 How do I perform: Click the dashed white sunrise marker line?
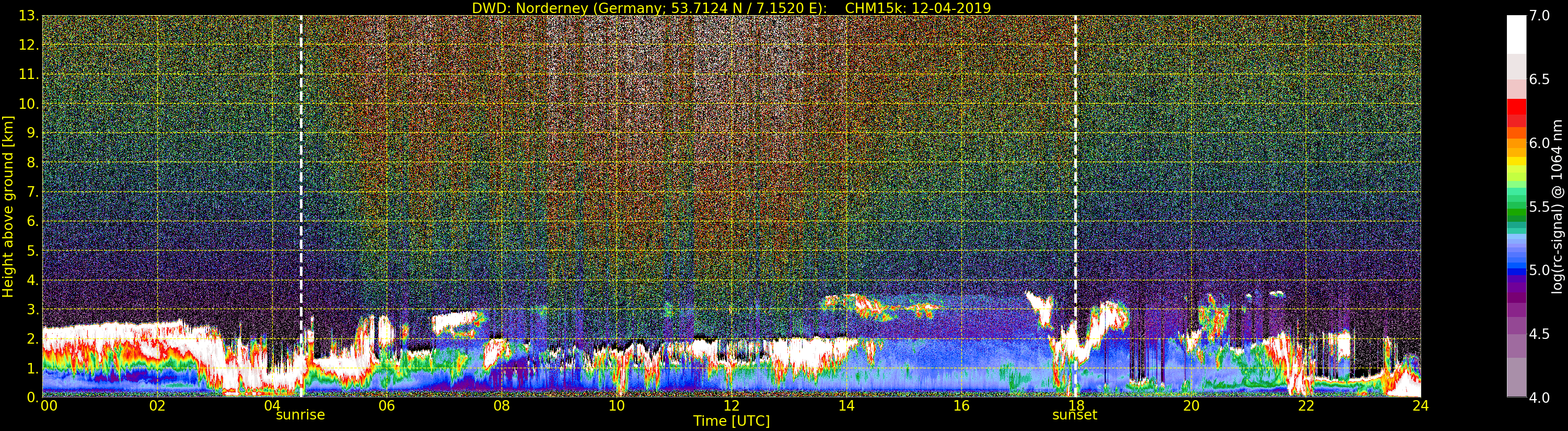(x=301, y=206)
